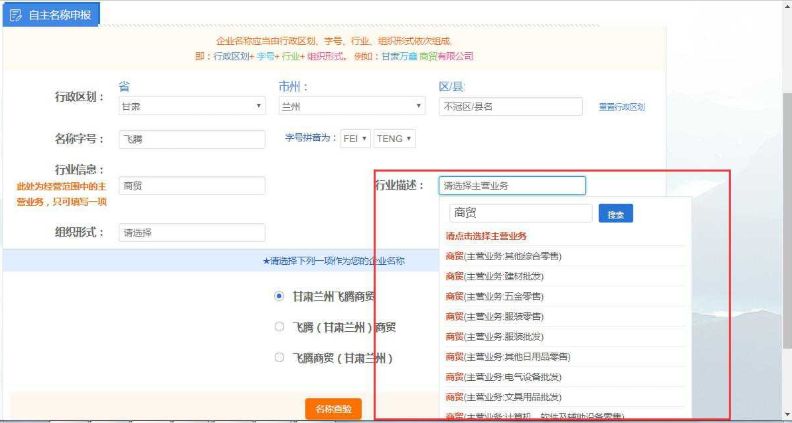Select radio option 飞腾（甘肃兰州）商贸
This screenshot has height=423, width=792.
[279, 327]
